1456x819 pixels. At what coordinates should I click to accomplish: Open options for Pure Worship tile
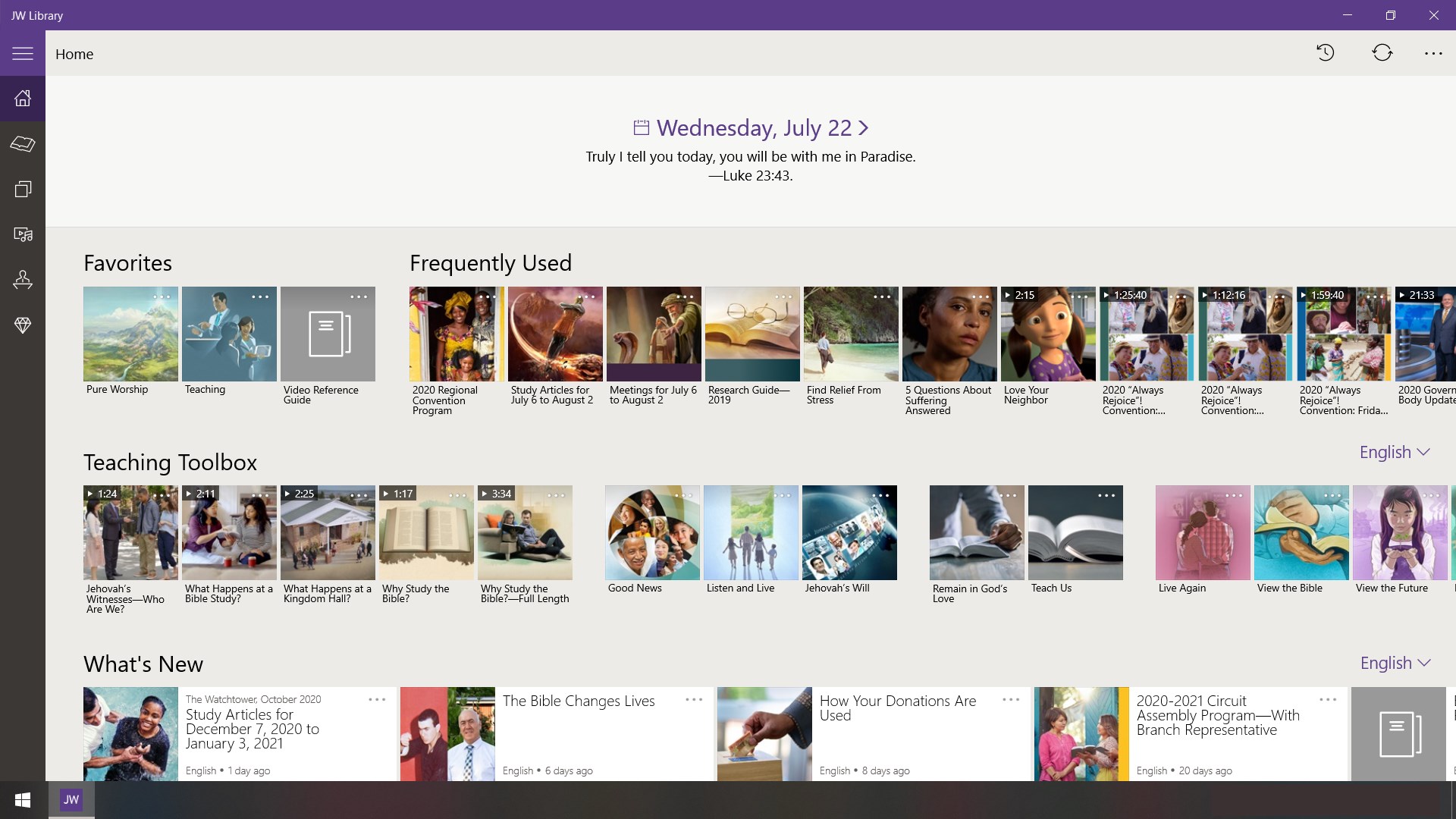pyautogui.click(x=162, y=297)
